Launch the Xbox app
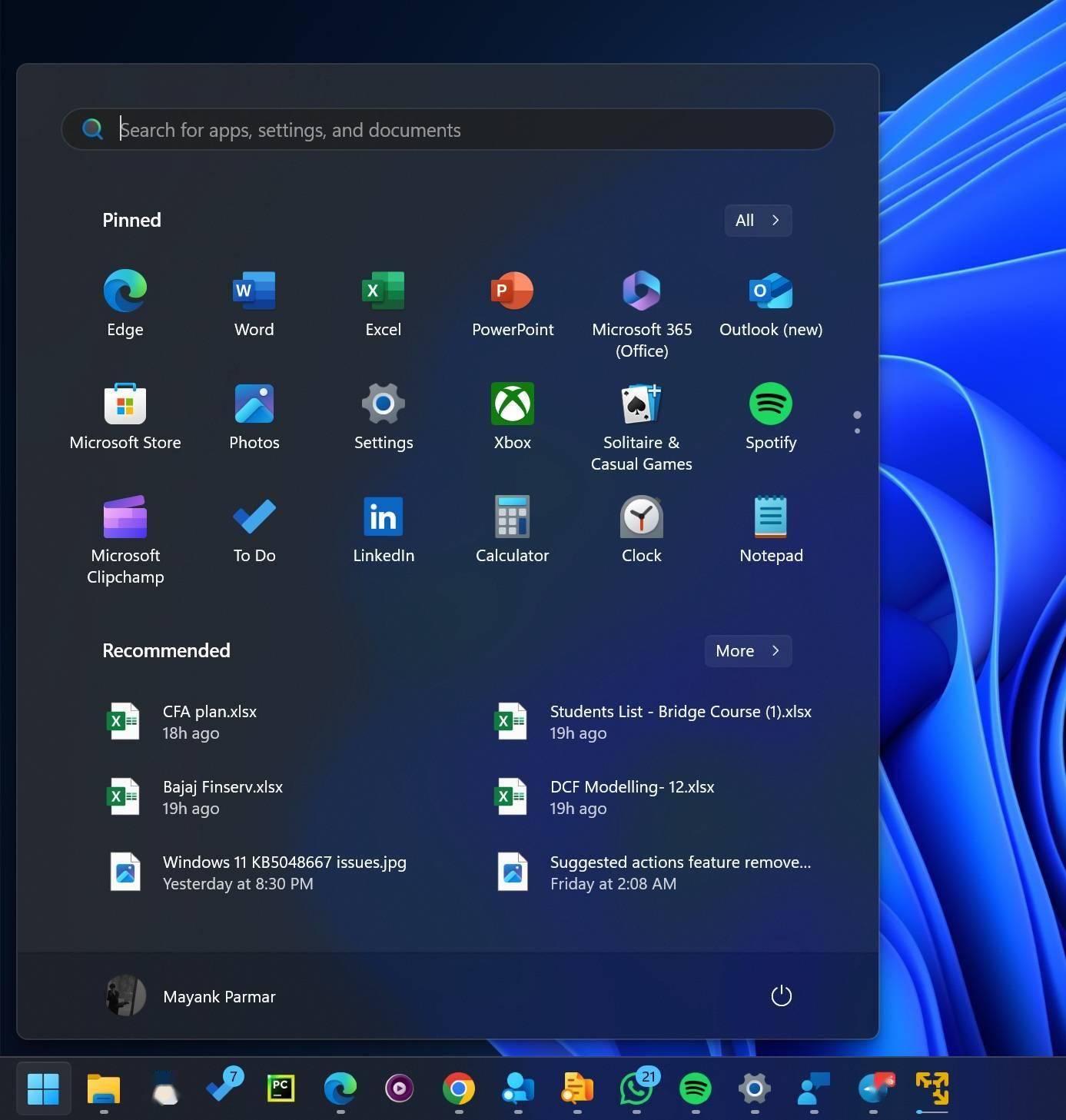This screenshot has width=1066, height=1120. 513,416
